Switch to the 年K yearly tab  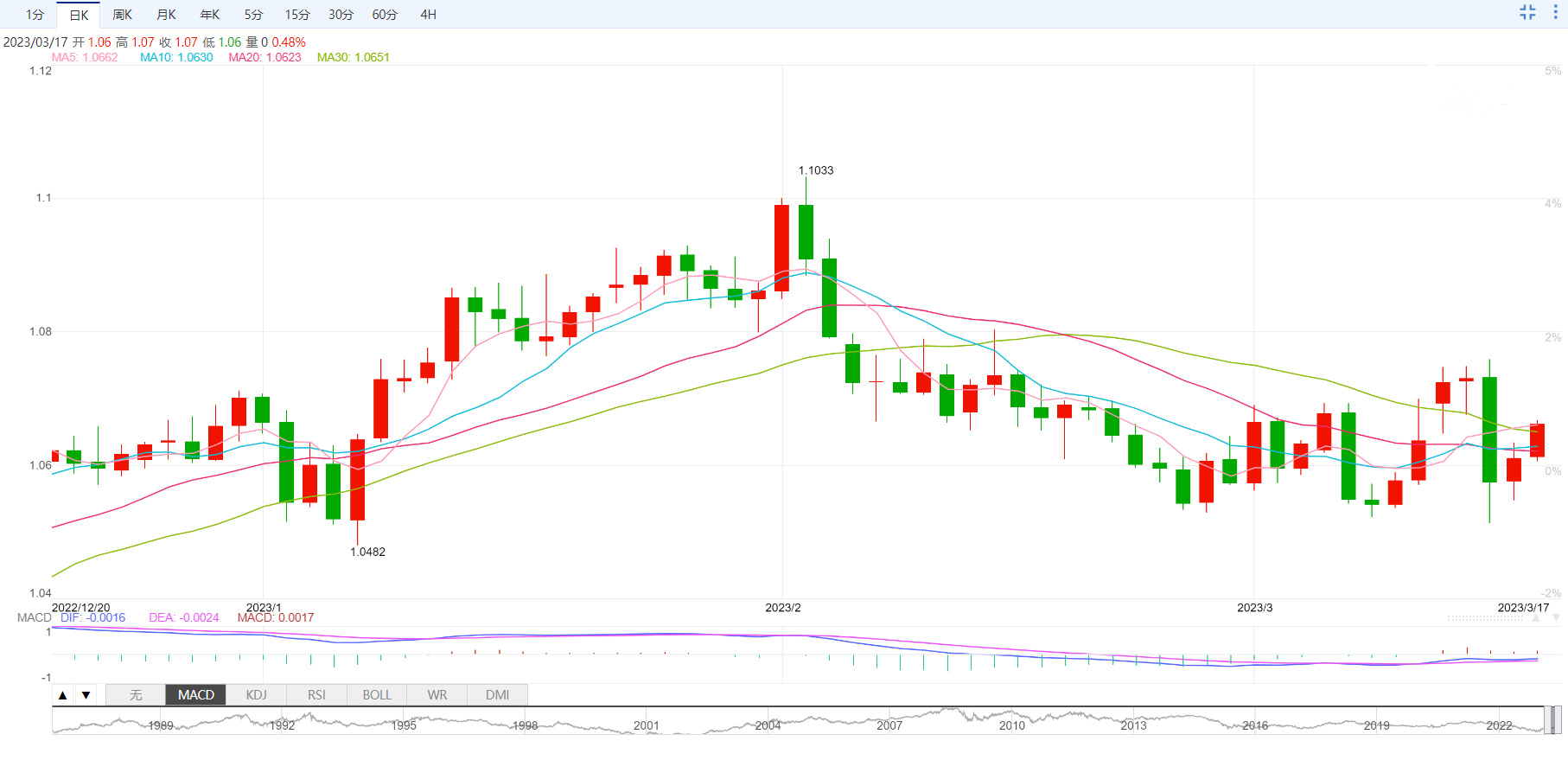click(x=210, y=15)
